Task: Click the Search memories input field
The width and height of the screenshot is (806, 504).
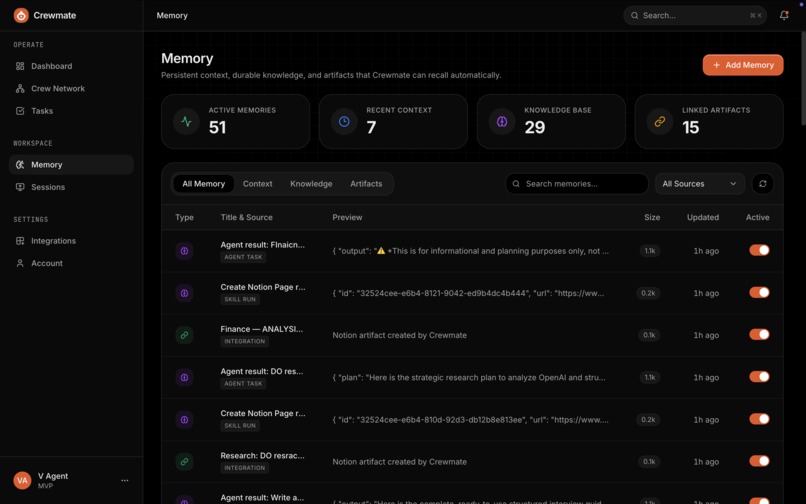Action: [x=577, y=184]
